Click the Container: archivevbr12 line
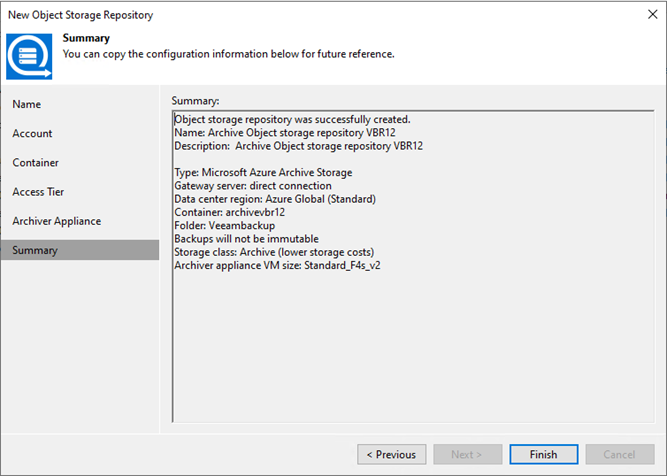 tap(230, 212)
